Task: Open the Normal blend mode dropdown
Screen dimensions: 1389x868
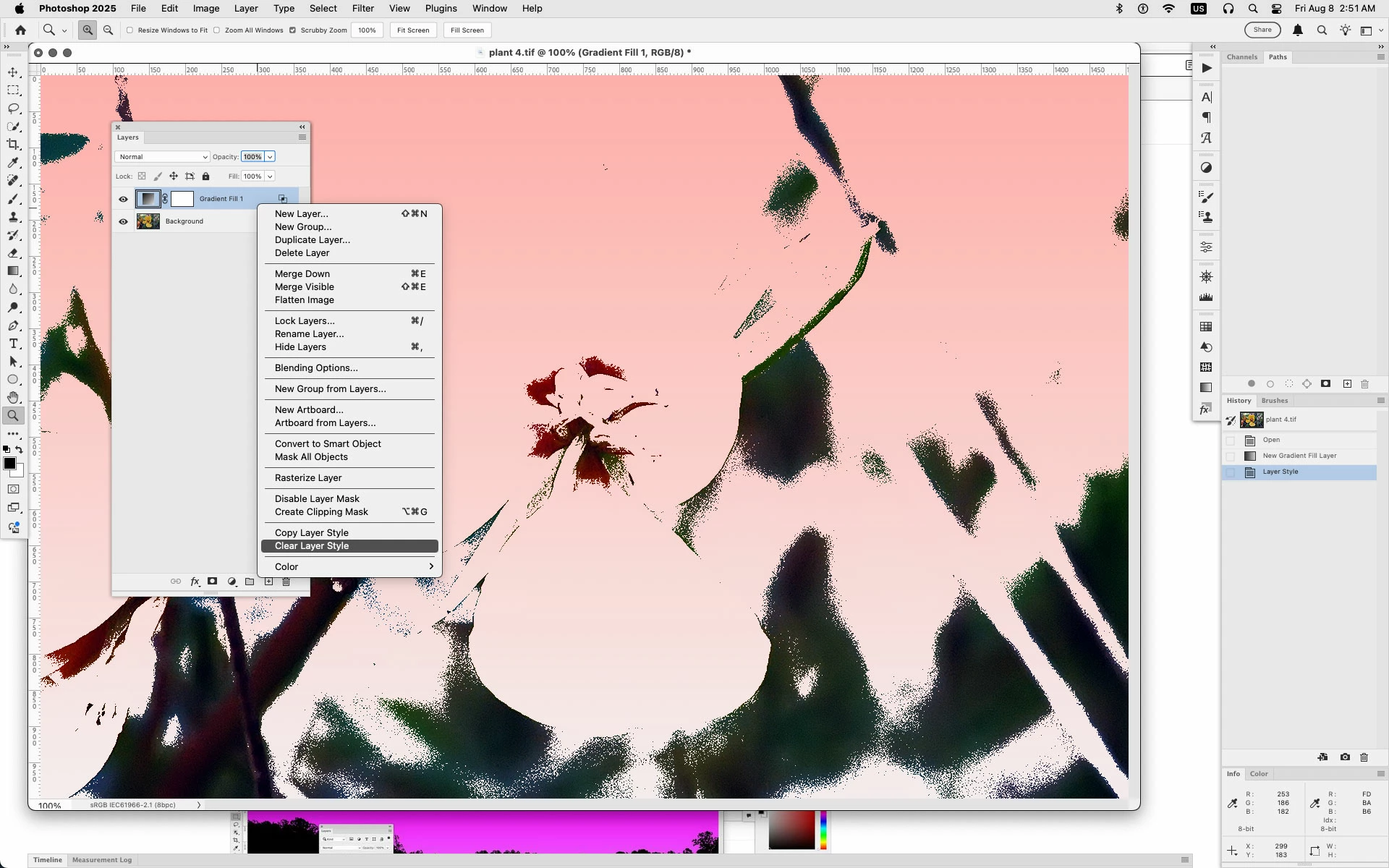Action: [162, 157]
